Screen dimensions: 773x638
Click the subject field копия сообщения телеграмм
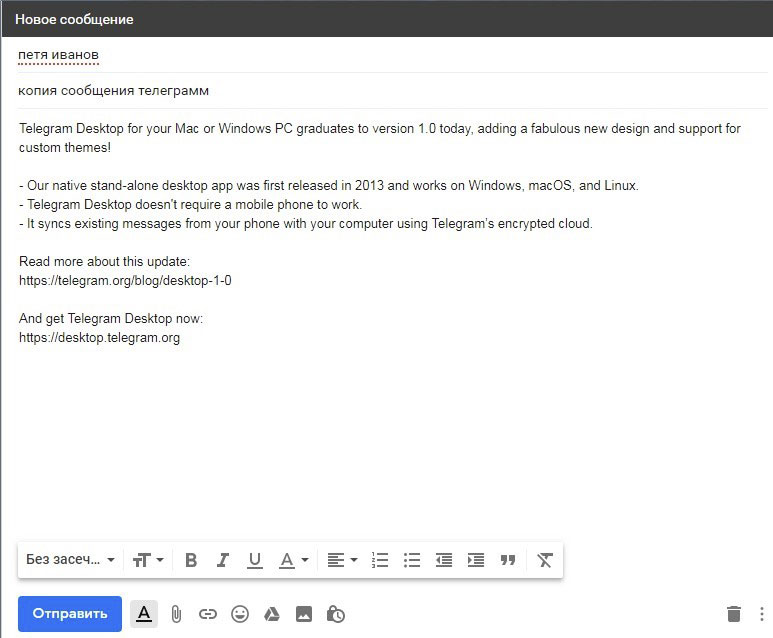392,91
